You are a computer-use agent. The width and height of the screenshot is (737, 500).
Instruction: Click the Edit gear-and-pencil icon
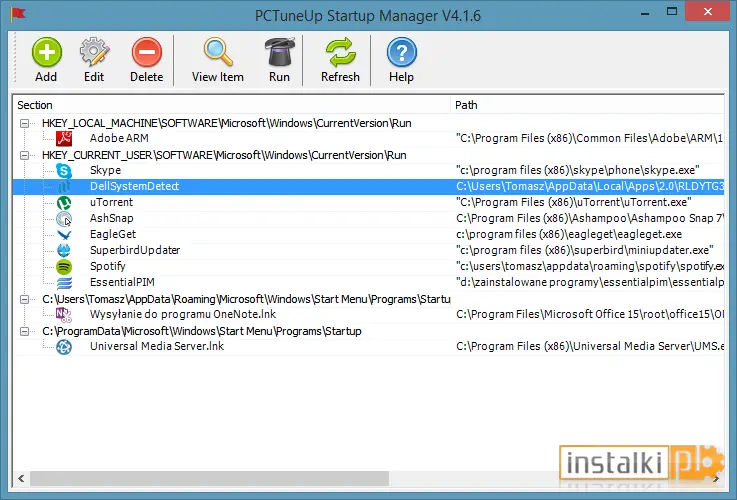(x=94, y=52)
